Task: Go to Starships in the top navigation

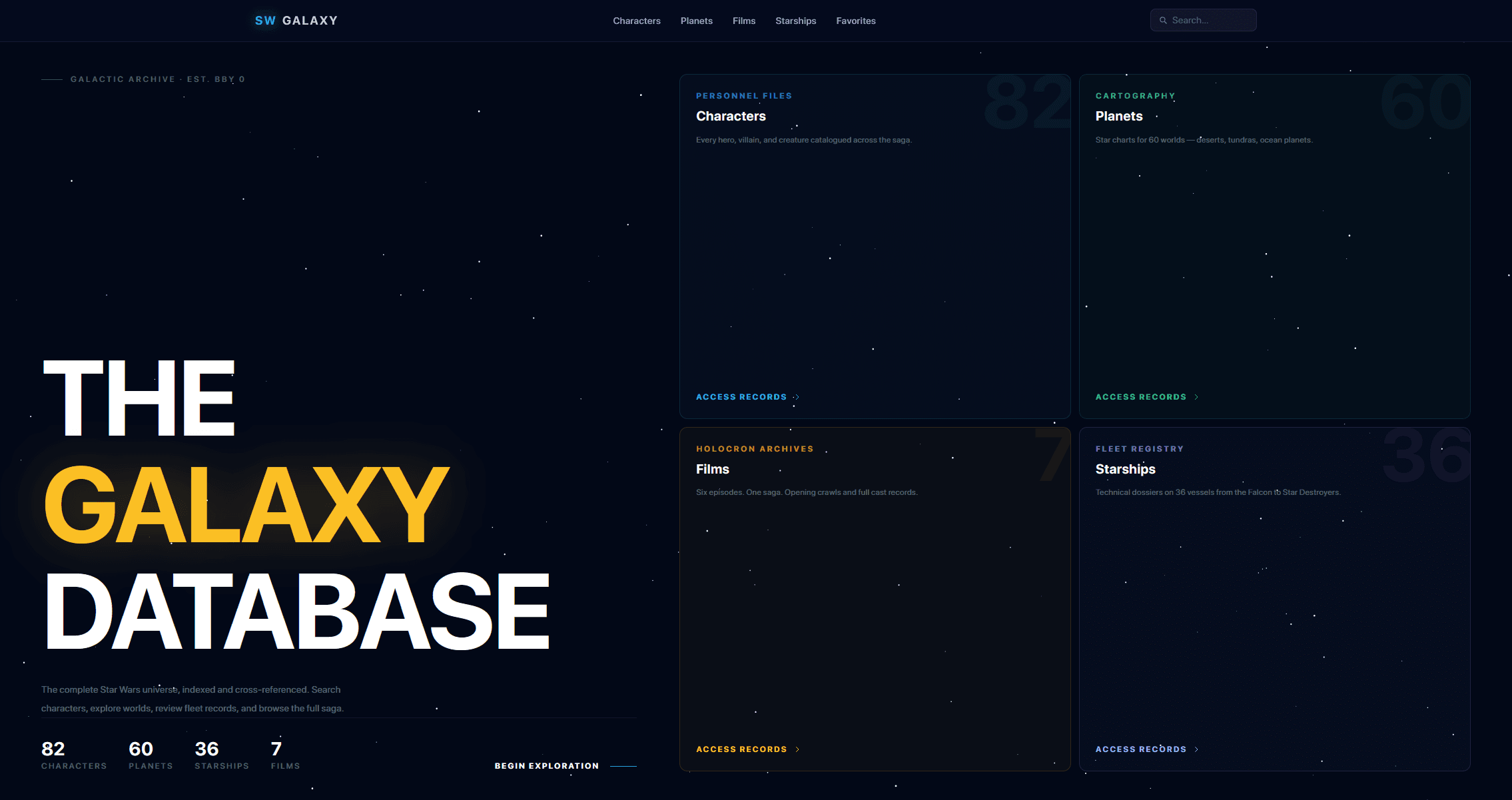Action: click(x=796, y=21)
